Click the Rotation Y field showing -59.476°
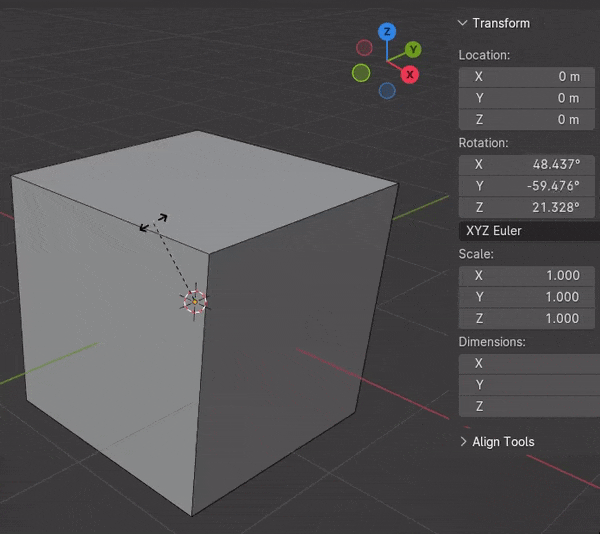The width and height of the screenshot is (600, 534). (x=527, y=186)
